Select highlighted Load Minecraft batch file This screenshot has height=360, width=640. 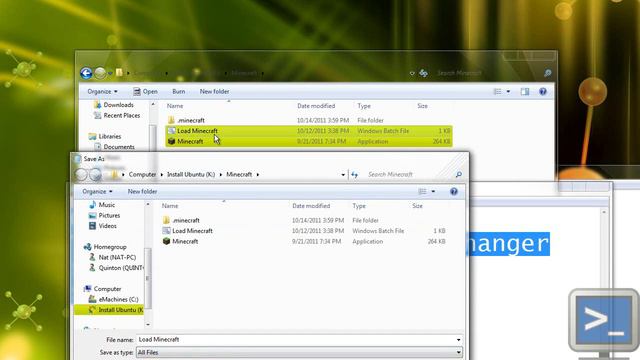coord(309,131)
